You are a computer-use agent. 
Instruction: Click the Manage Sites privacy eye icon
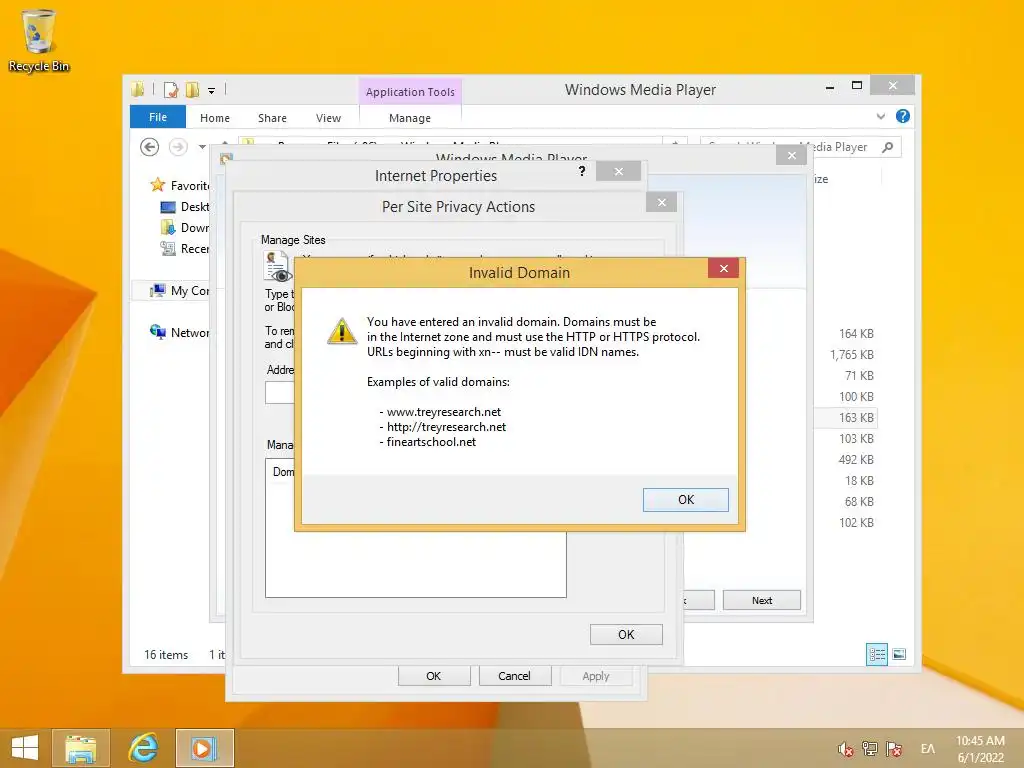[278, 266]
